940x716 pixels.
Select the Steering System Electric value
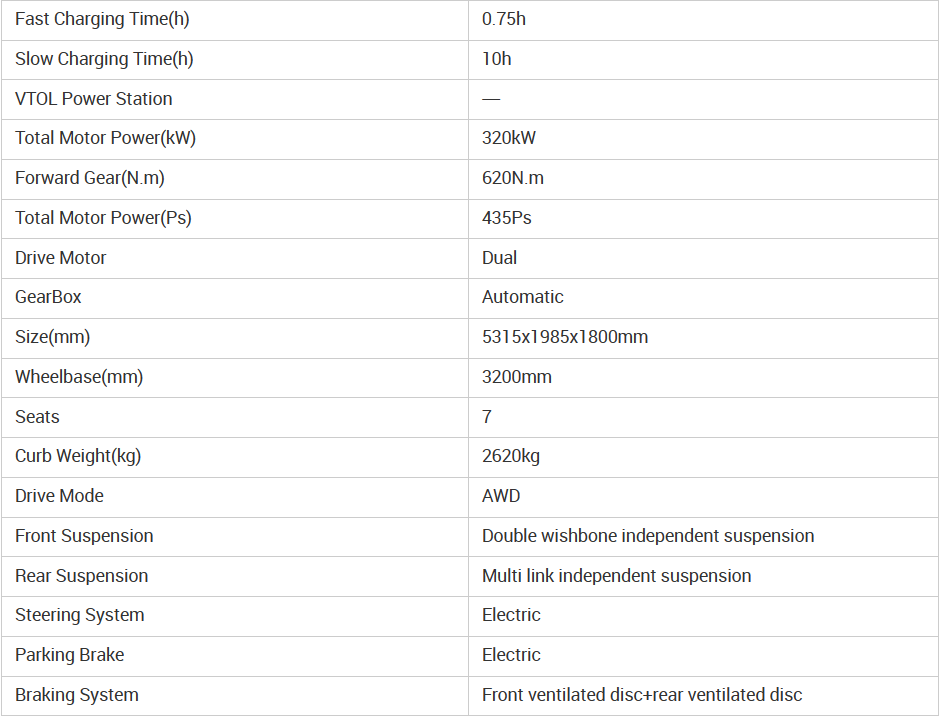coord(511,615)
